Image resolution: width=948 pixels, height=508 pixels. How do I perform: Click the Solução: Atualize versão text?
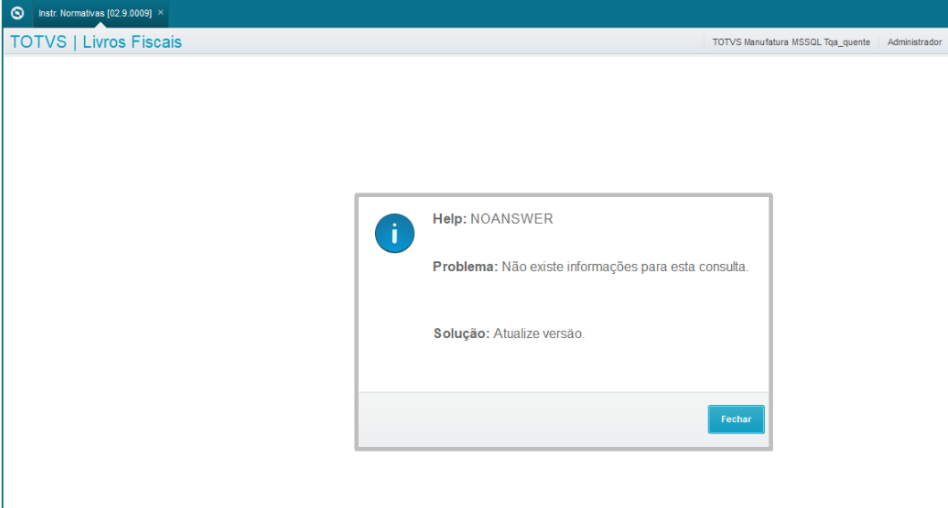(x=509, y=333)
